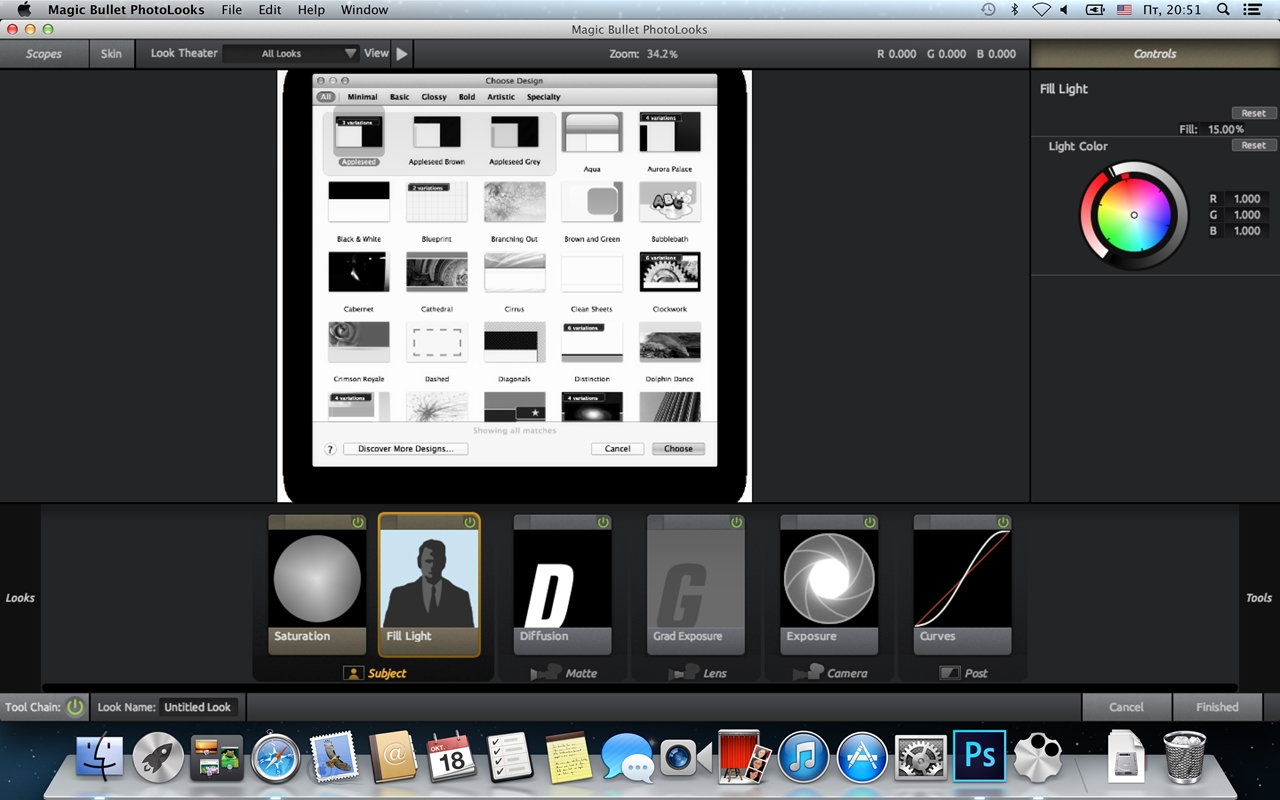This screenshot has height=800, width=1280.
Task: Open the Magic Bullet PhotoLooks app menu
Action: pyautogui.click(x=126, y=10)
